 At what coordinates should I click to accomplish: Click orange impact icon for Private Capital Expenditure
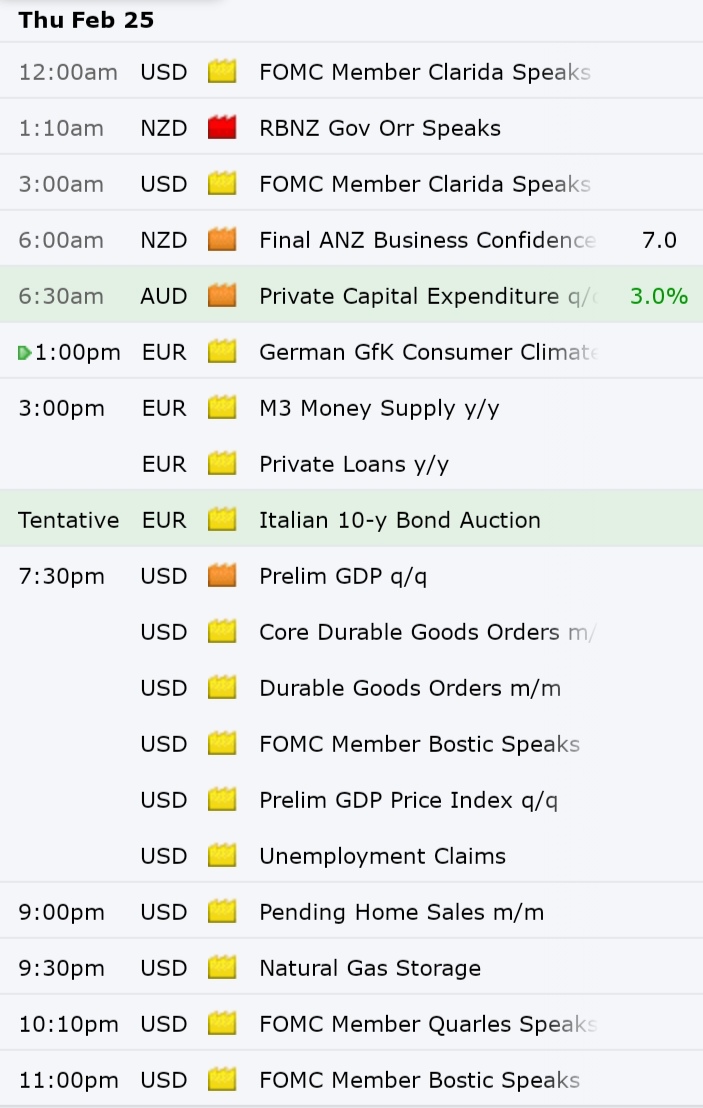(222, 296)
